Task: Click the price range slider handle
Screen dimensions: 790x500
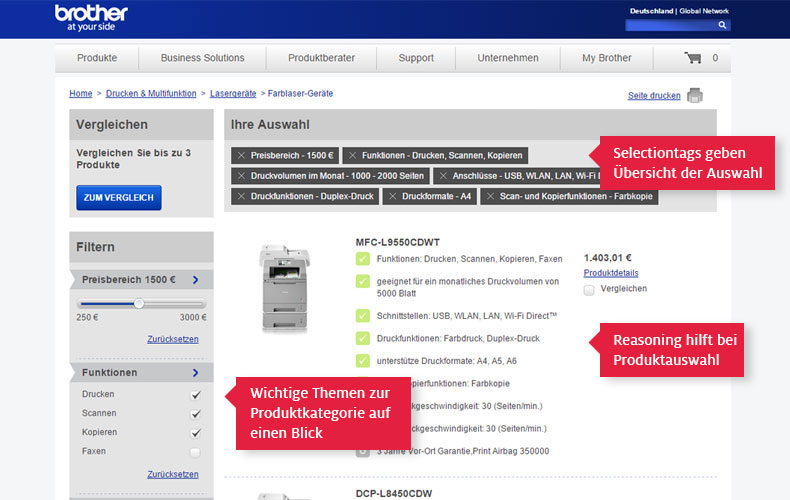Action: coord(139,303)
